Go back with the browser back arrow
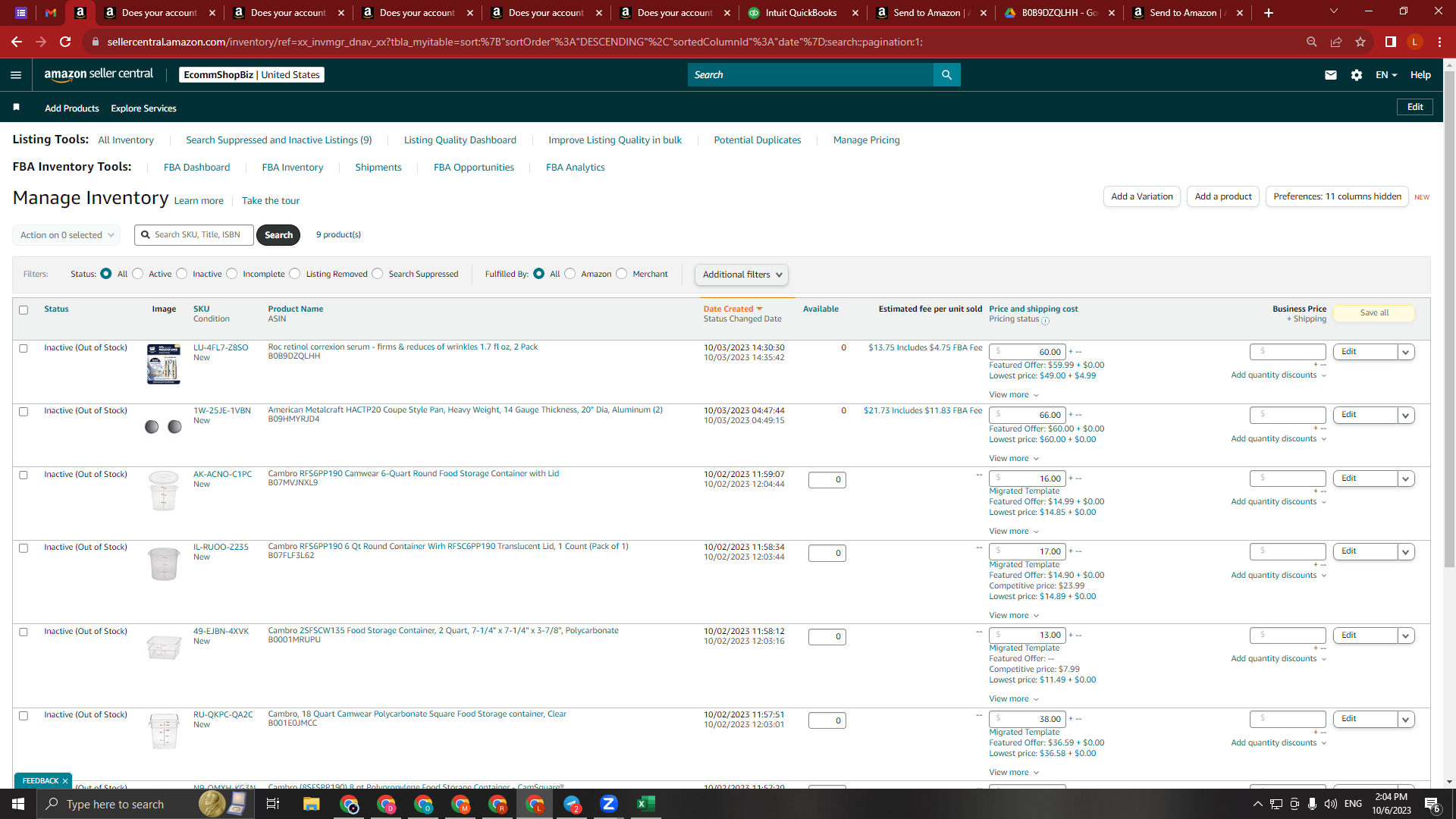The width and height of the screenshot is (1456, 819). tap(17, 42)
